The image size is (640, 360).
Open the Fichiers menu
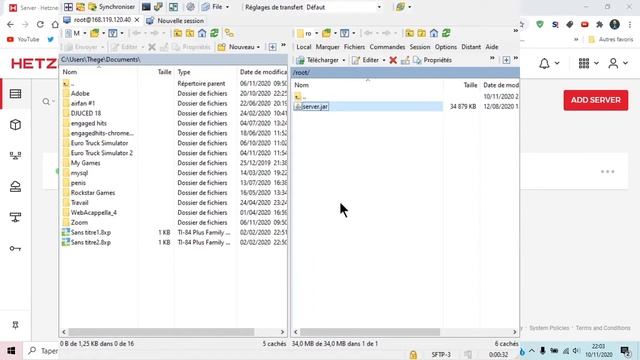(354, 47)
